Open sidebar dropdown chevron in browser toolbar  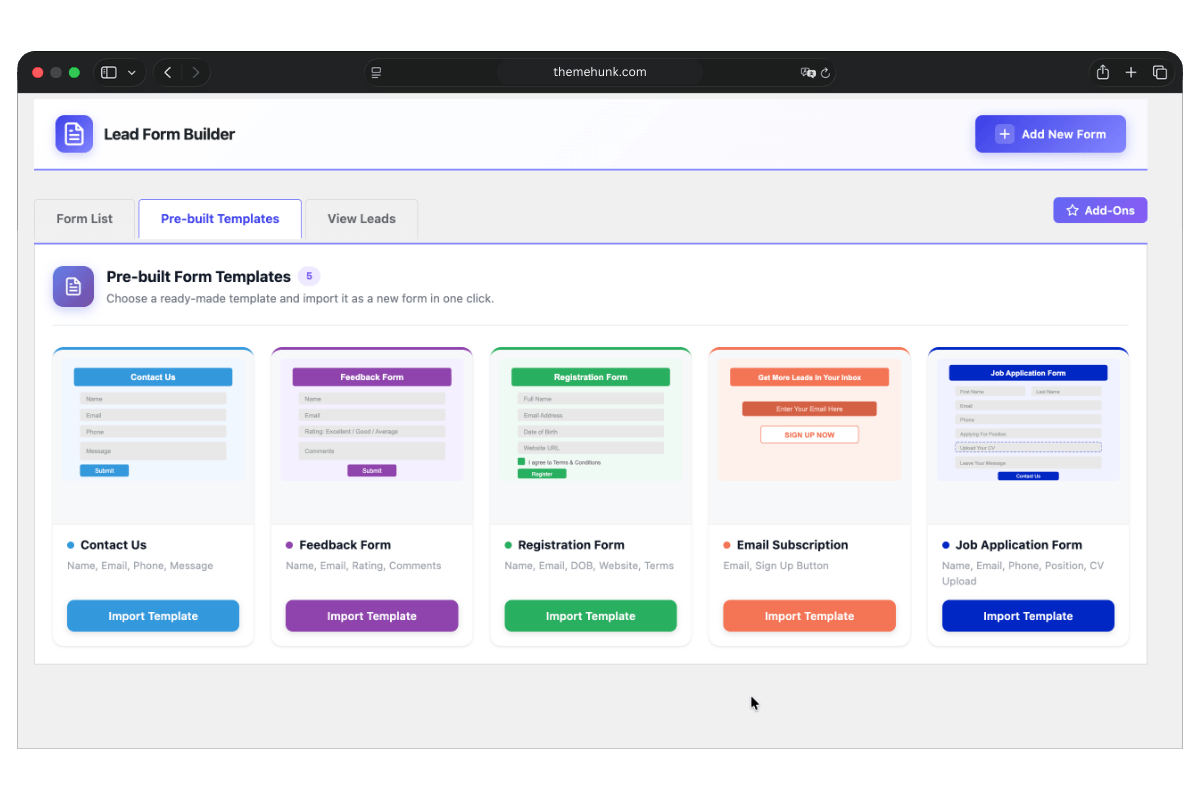(132, 72)
